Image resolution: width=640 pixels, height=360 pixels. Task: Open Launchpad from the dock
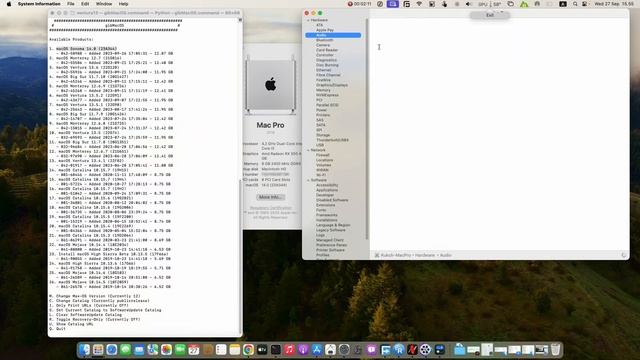pos(98,350)
